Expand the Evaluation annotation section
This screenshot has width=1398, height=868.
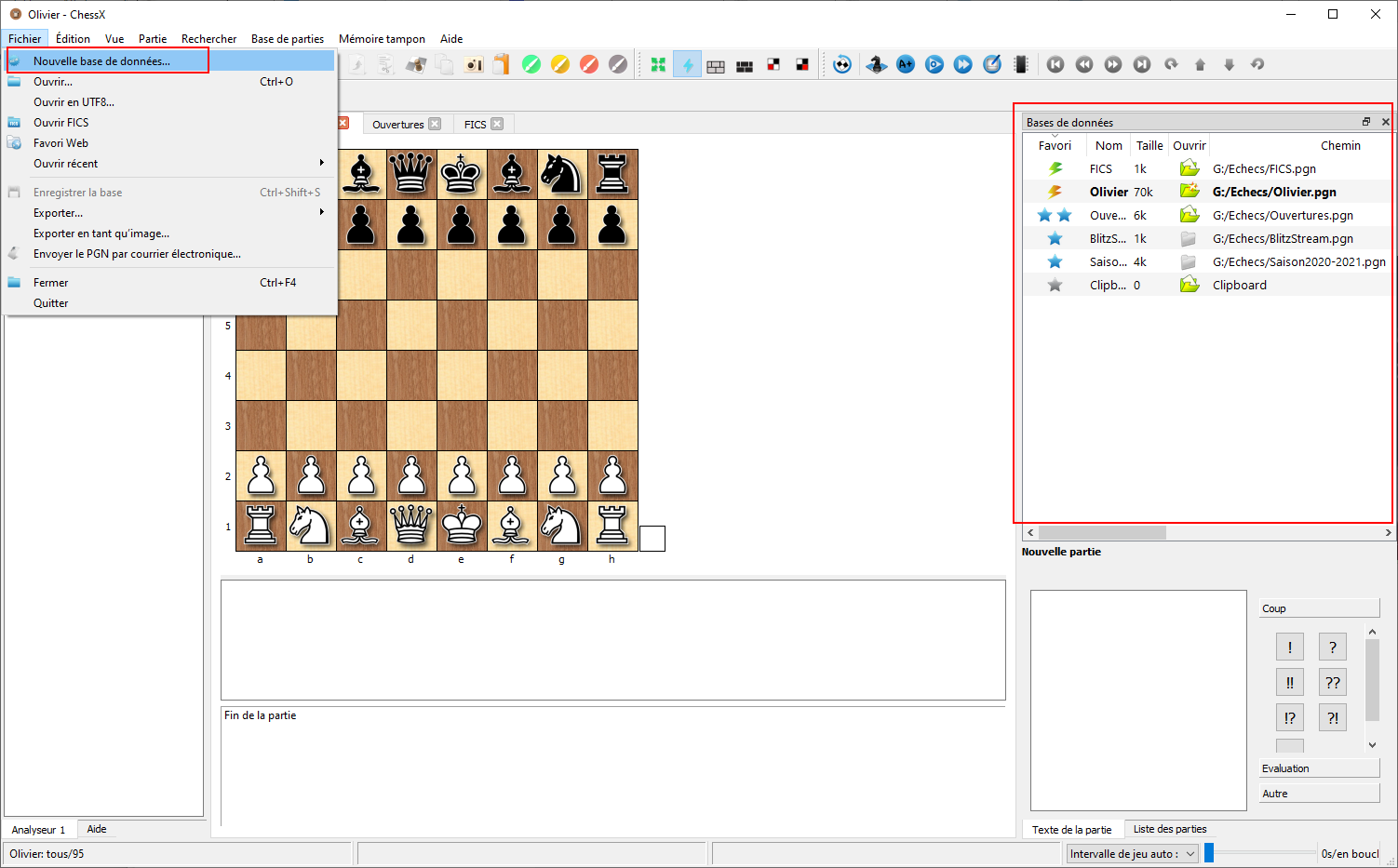(x=1318, y=768)
